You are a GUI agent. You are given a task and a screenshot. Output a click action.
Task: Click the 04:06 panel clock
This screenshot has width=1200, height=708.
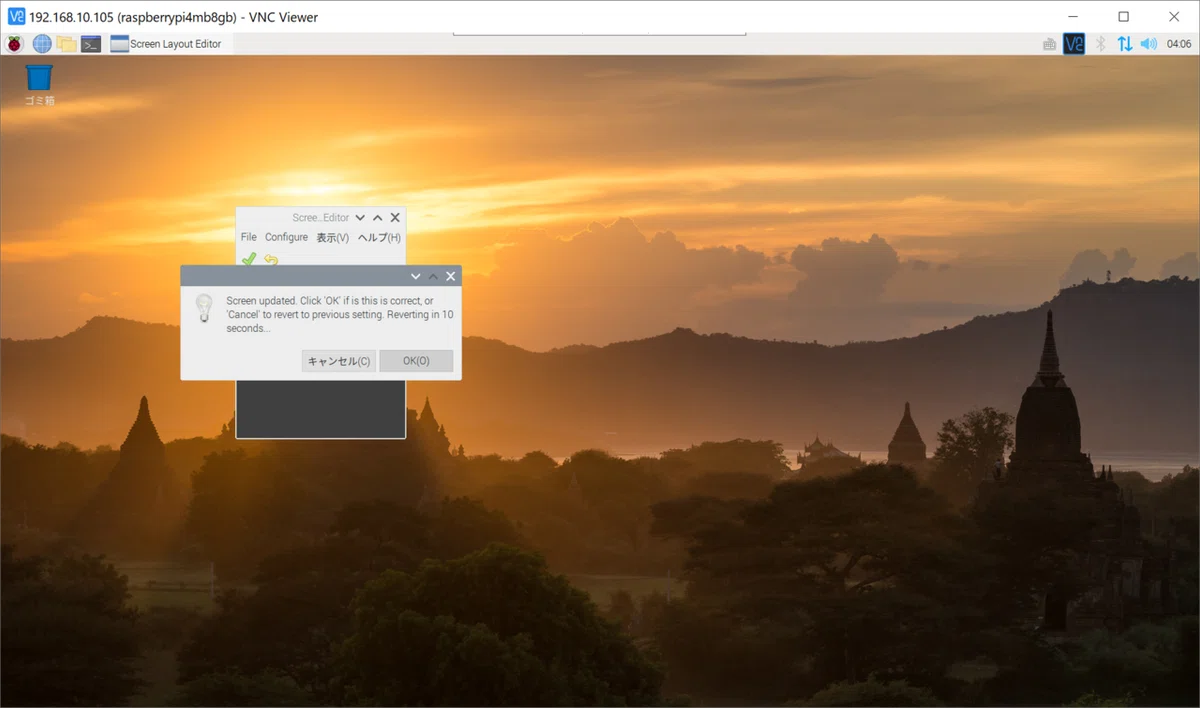(1178, 44)
